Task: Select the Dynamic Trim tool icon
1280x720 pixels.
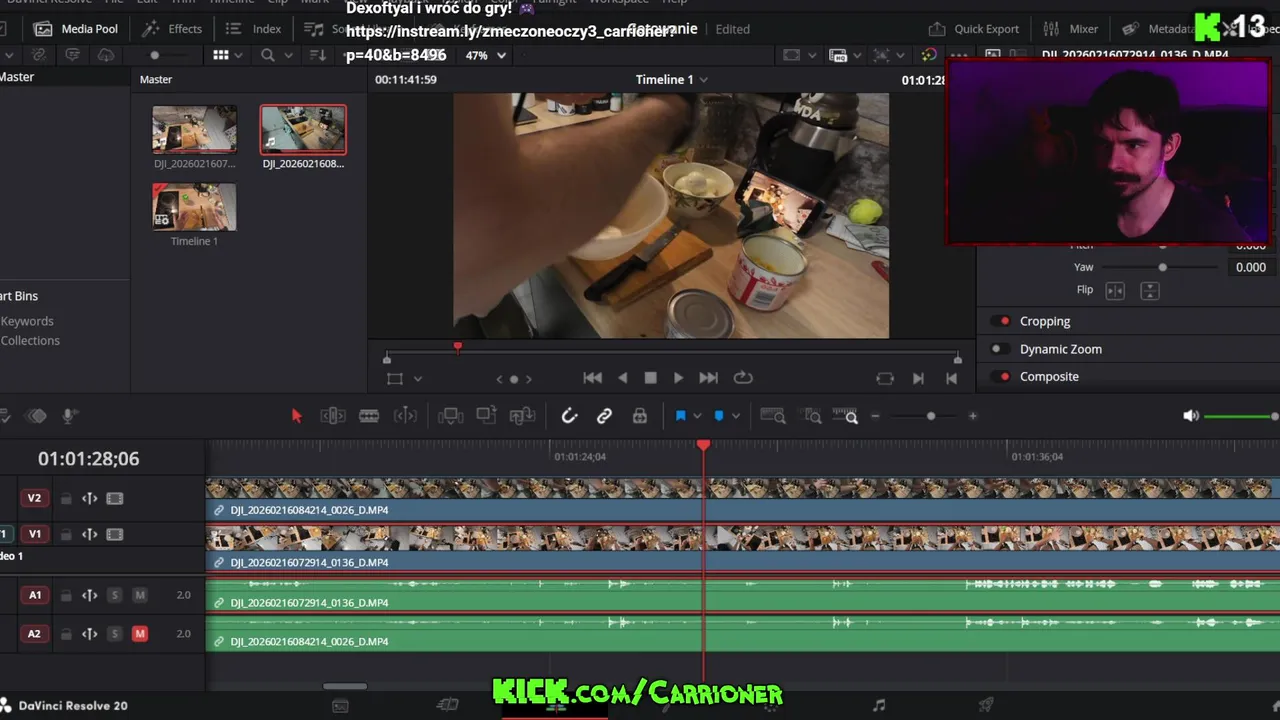Action: tap(405, 416)
